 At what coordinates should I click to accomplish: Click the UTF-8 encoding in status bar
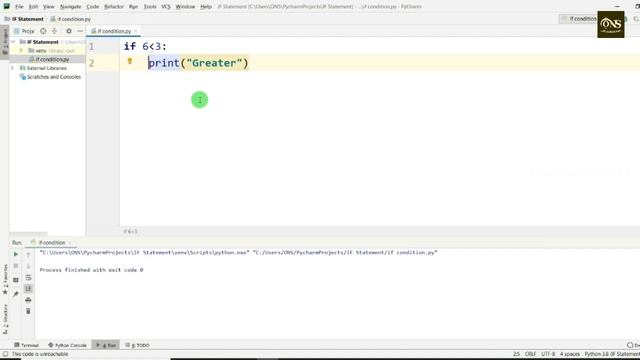pos(548,354)
